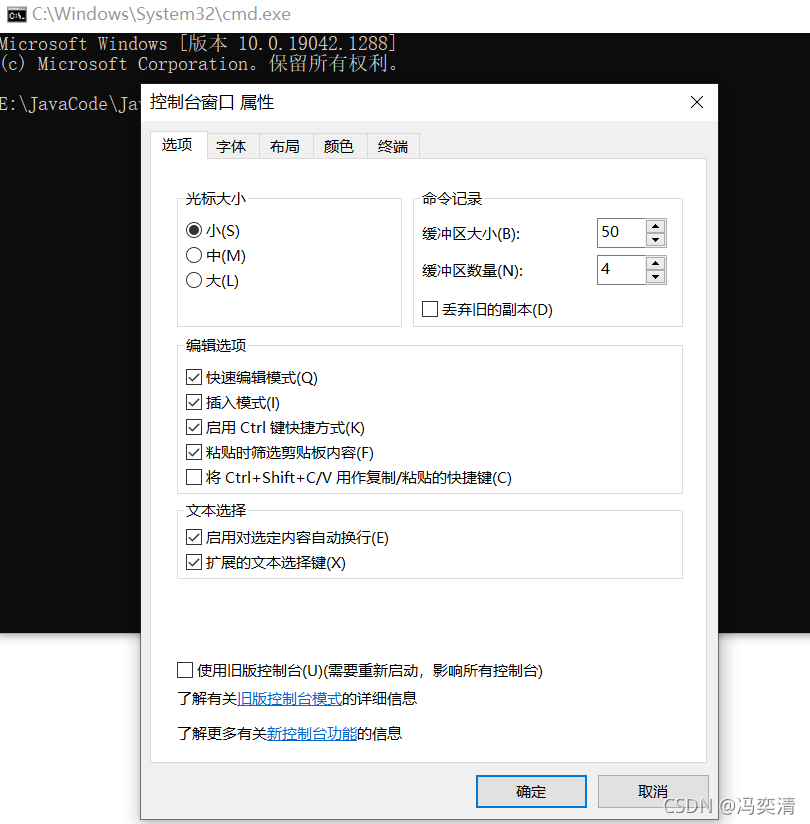
Task: Disable the 插入模式(I) checkbox
Action: coord(195,402)
